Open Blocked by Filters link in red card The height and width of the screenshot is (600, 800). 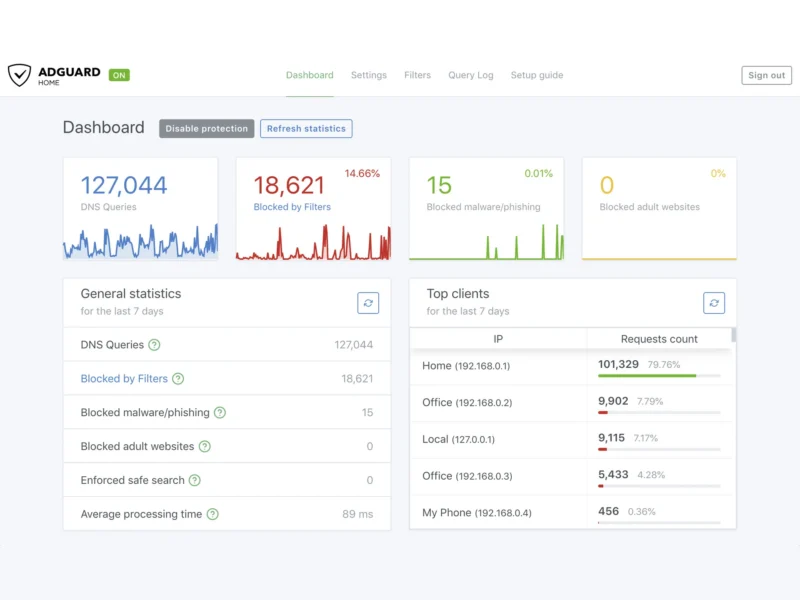292,207
